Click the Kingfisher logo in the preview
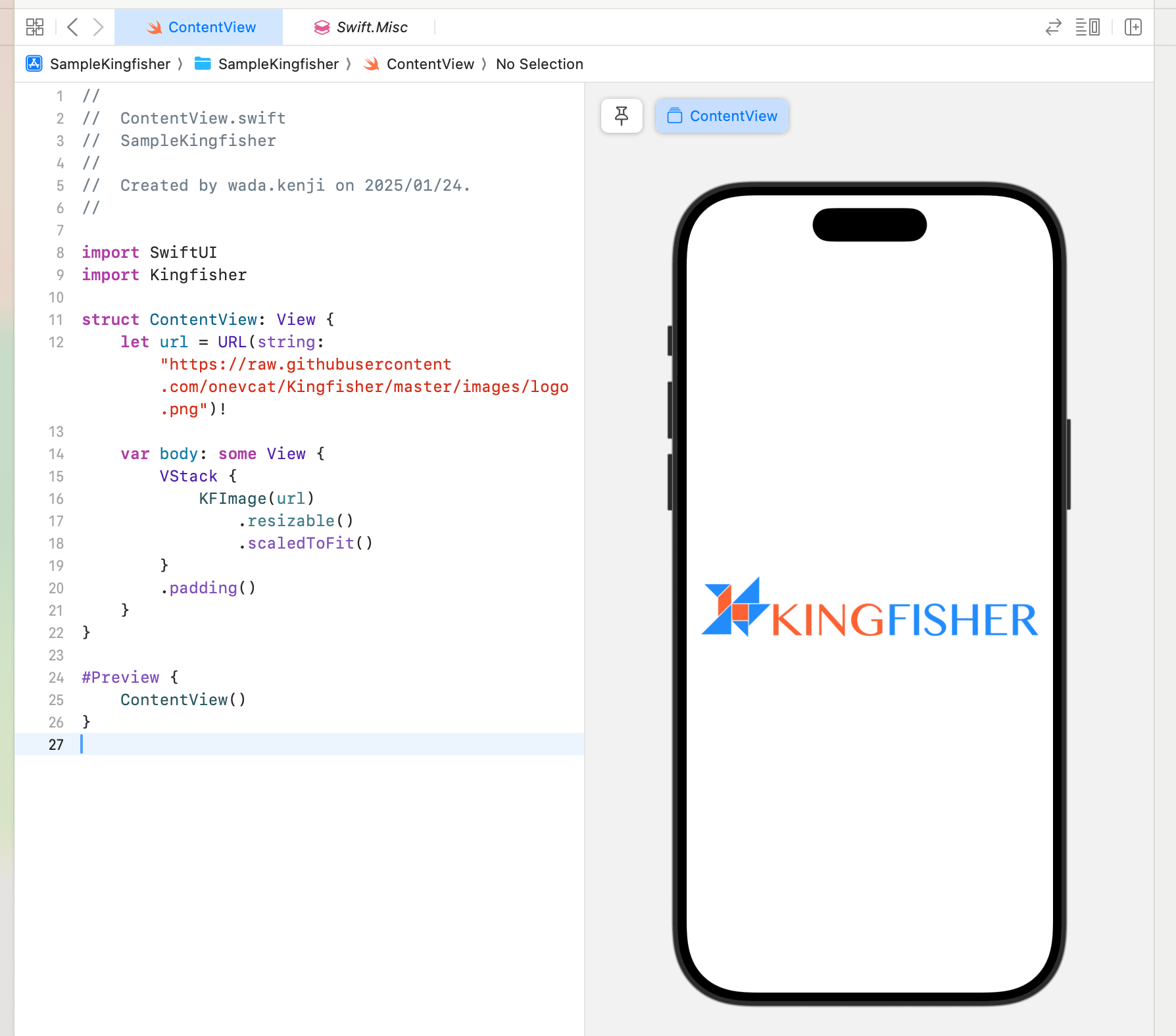Image resolution: width=1176 pixels, height=1036 pixels. pos(870,607)
